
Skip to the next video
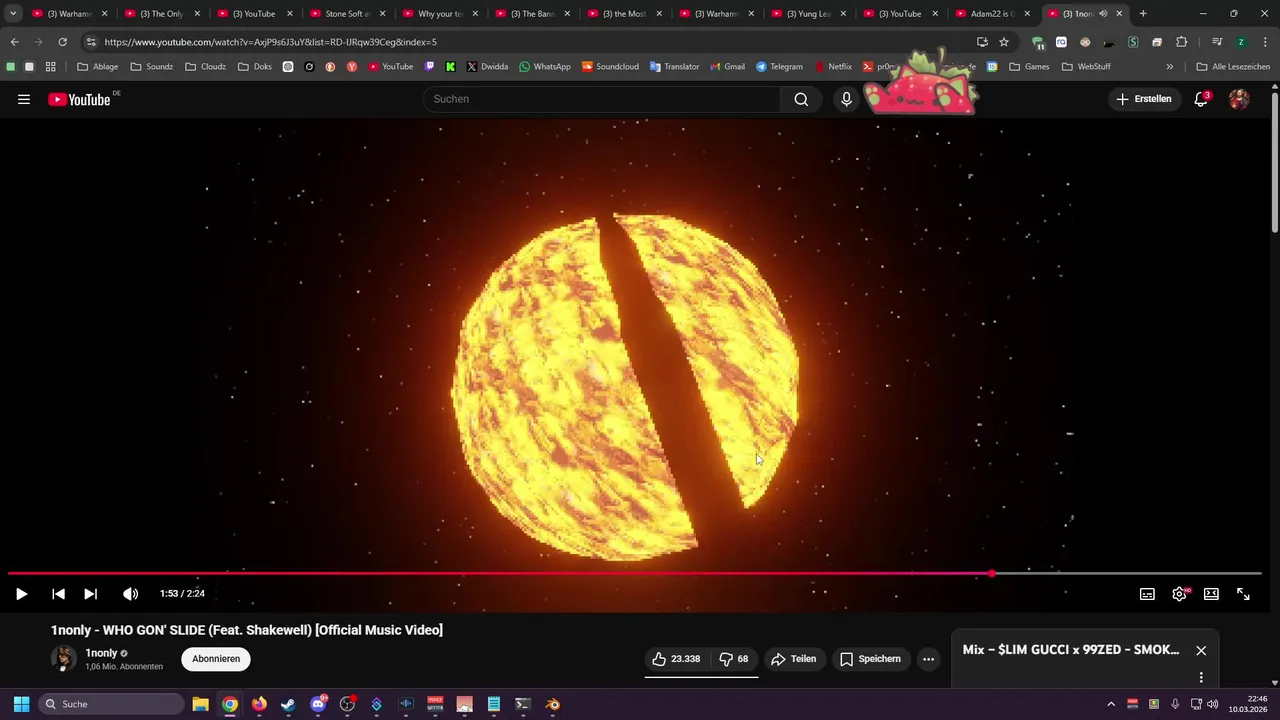click(90, 594)
